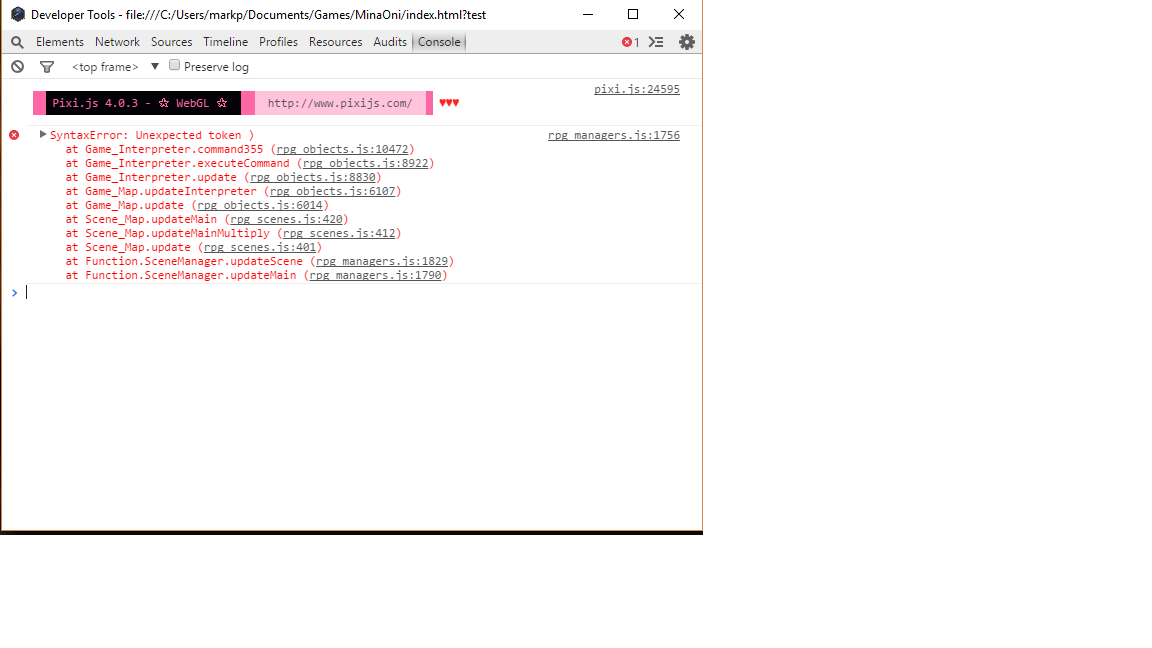The width and height of the screenshot is (1152, 648).
Task: Click the Function.SceneManager.updateMain stack frame text
Action: (x=190, y=275)
